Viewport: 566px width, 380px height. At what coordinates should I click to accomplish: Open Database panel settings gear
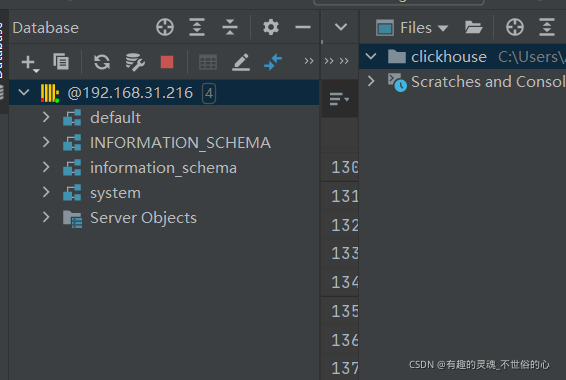[x=271, y=27]
